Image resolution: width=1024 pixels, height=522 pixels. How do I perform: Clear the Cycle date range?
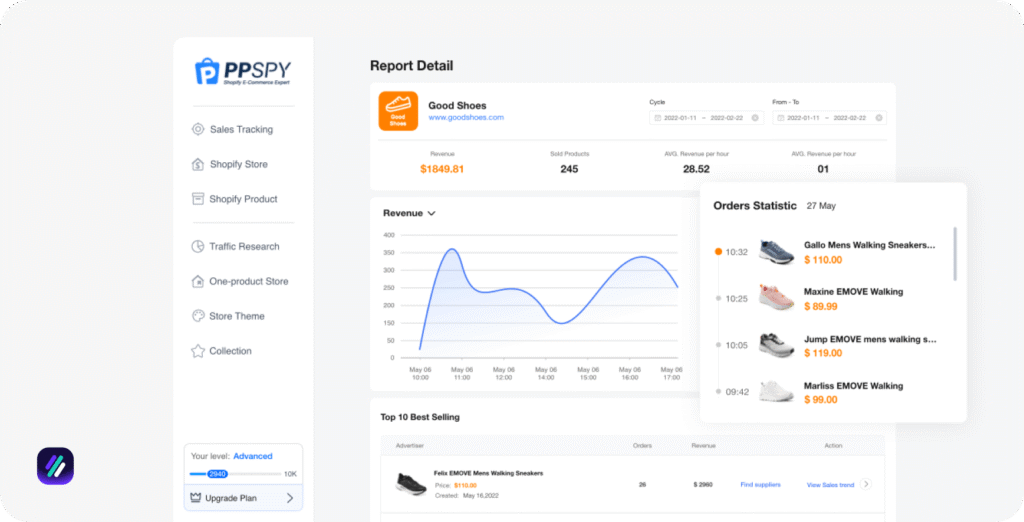coord(755,118)
